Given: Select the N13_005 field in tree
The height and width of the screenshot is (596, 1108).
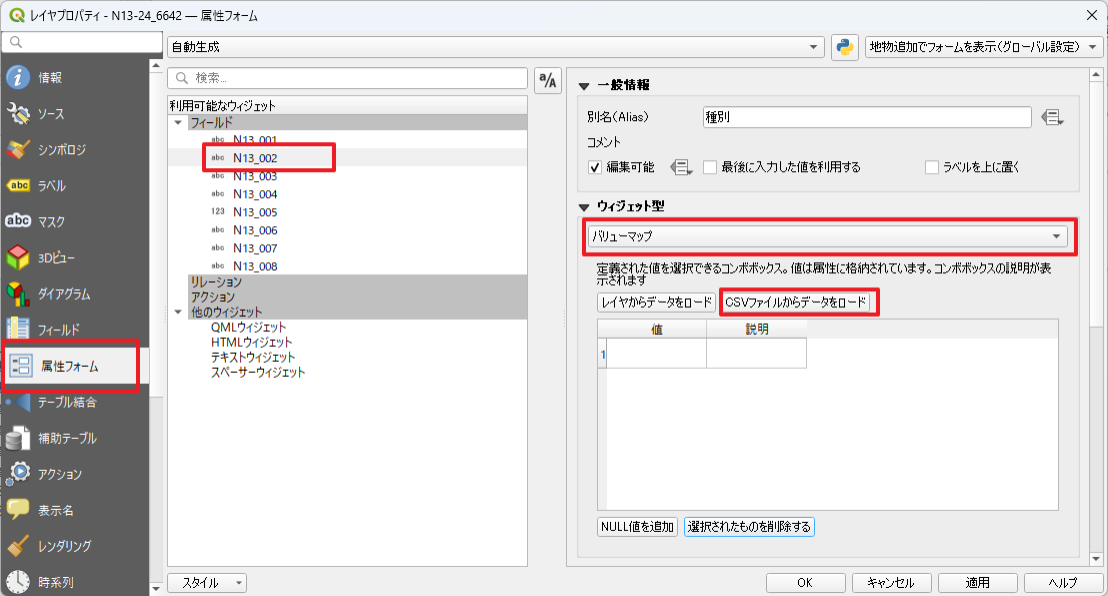Looking at the screenshot, I should 254,212.
